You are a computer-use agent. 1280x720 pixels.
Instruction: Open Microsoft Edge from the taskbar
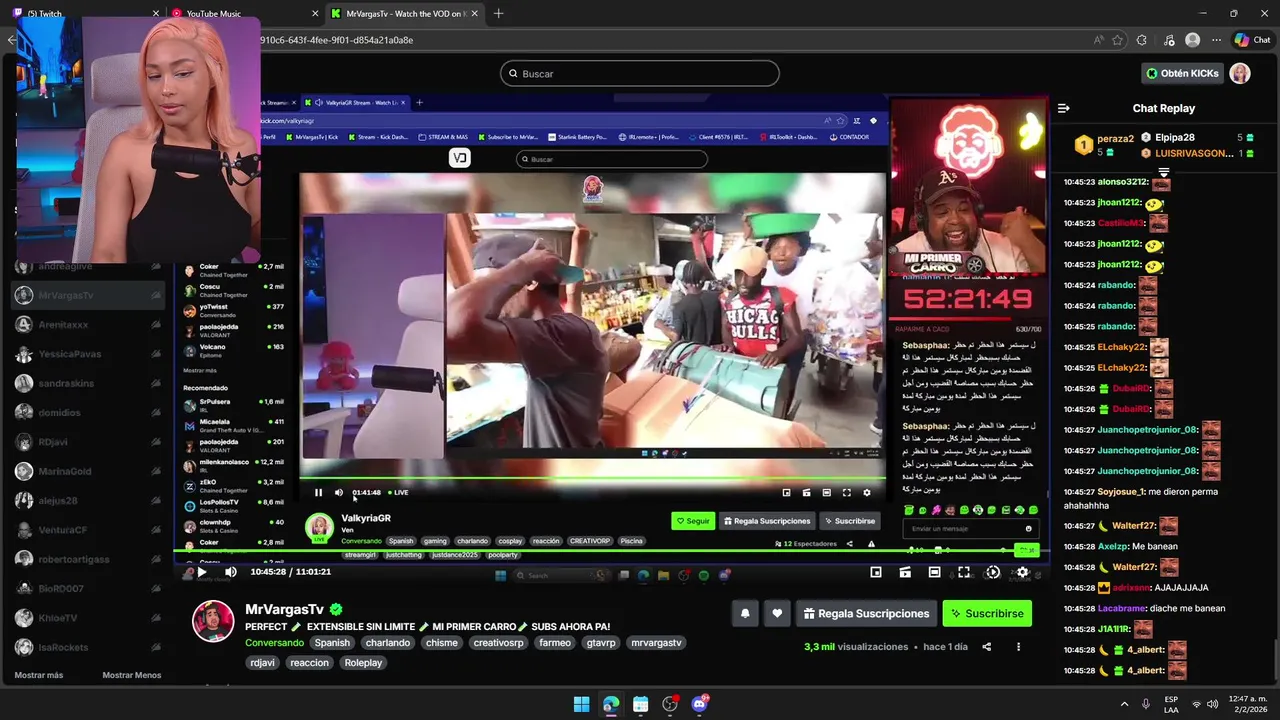[611, 704]
